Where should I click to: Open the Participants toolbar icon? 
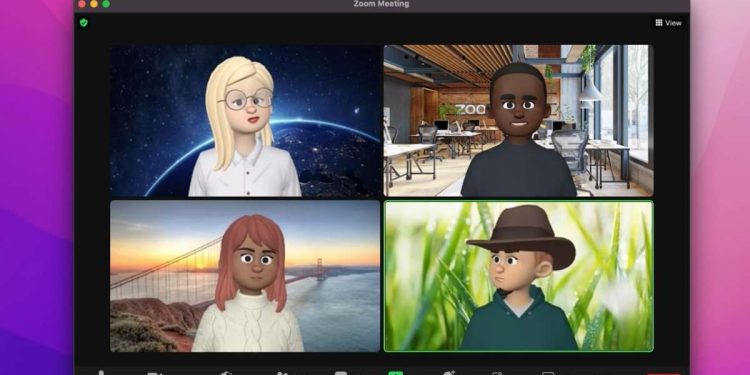(285, 373)
